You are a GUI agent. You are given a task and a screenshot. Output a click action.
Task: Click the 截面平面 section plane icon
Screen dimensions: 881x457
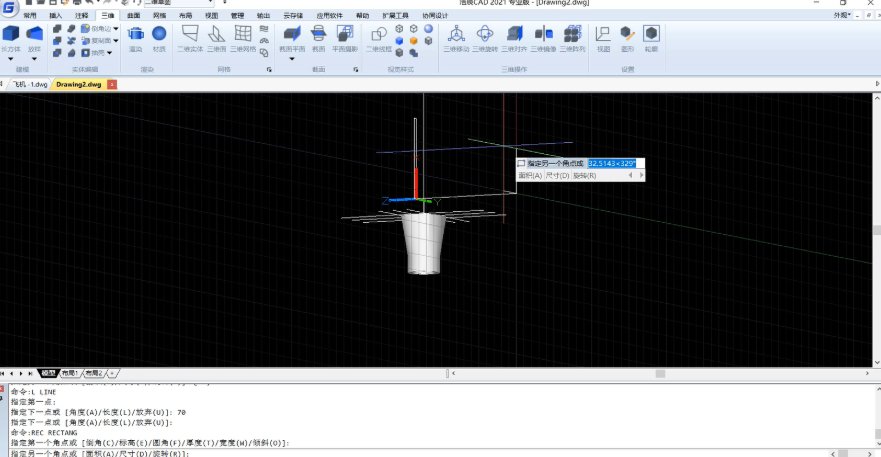(x=292, y=35)
